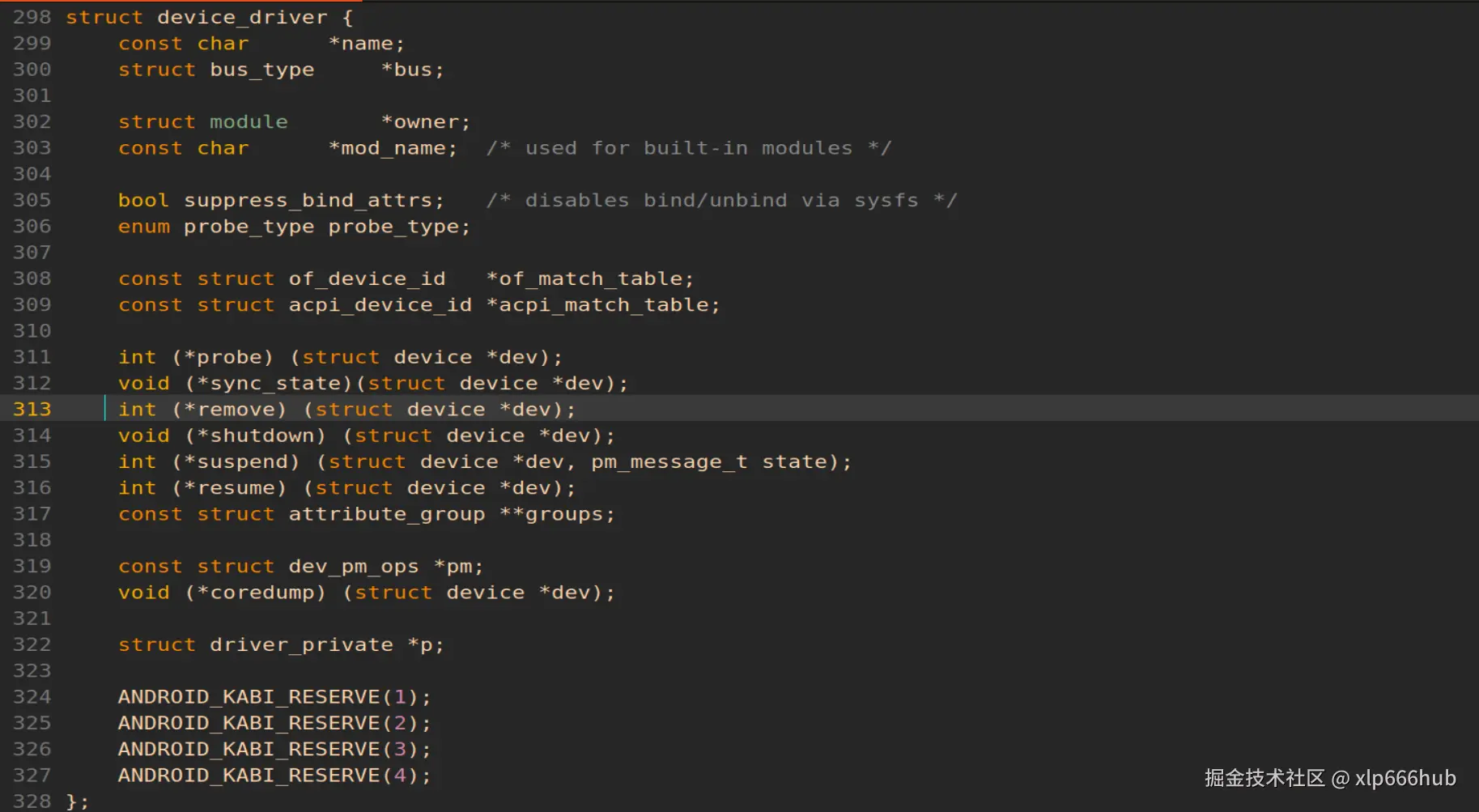Click 'enum' keyword on line 306
1479x812 pixels.
tap(144, 227)
